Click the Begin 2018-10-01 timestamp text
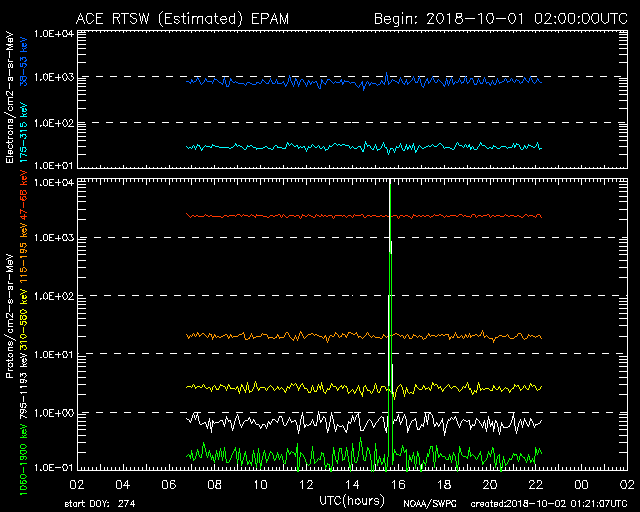 pos(501,18)
